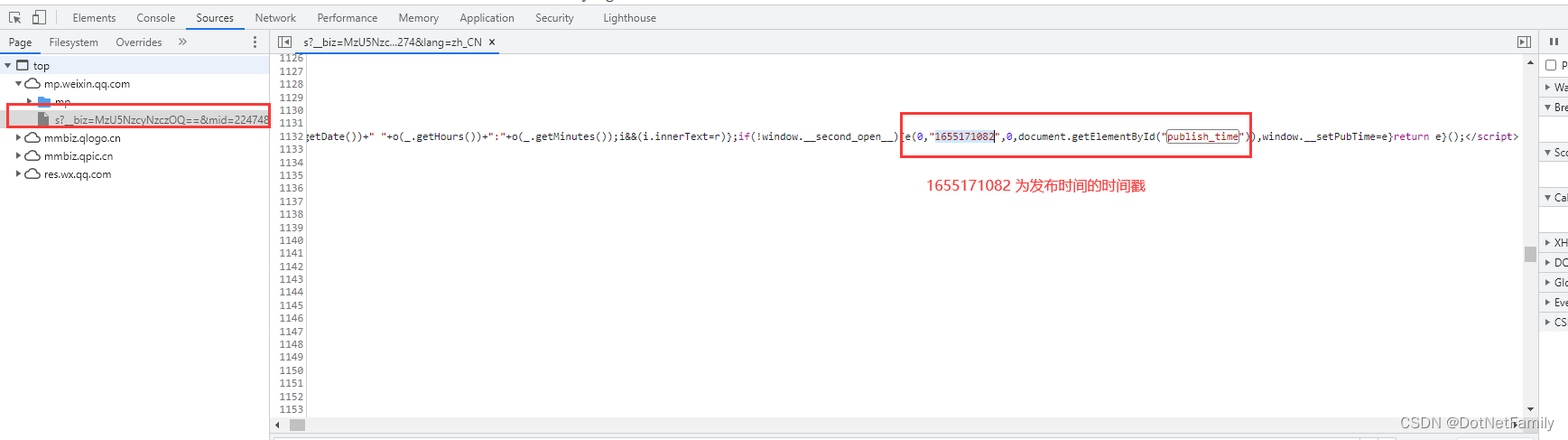Collapse the top tree node
Screen dimensions: 1568x440
8,65
